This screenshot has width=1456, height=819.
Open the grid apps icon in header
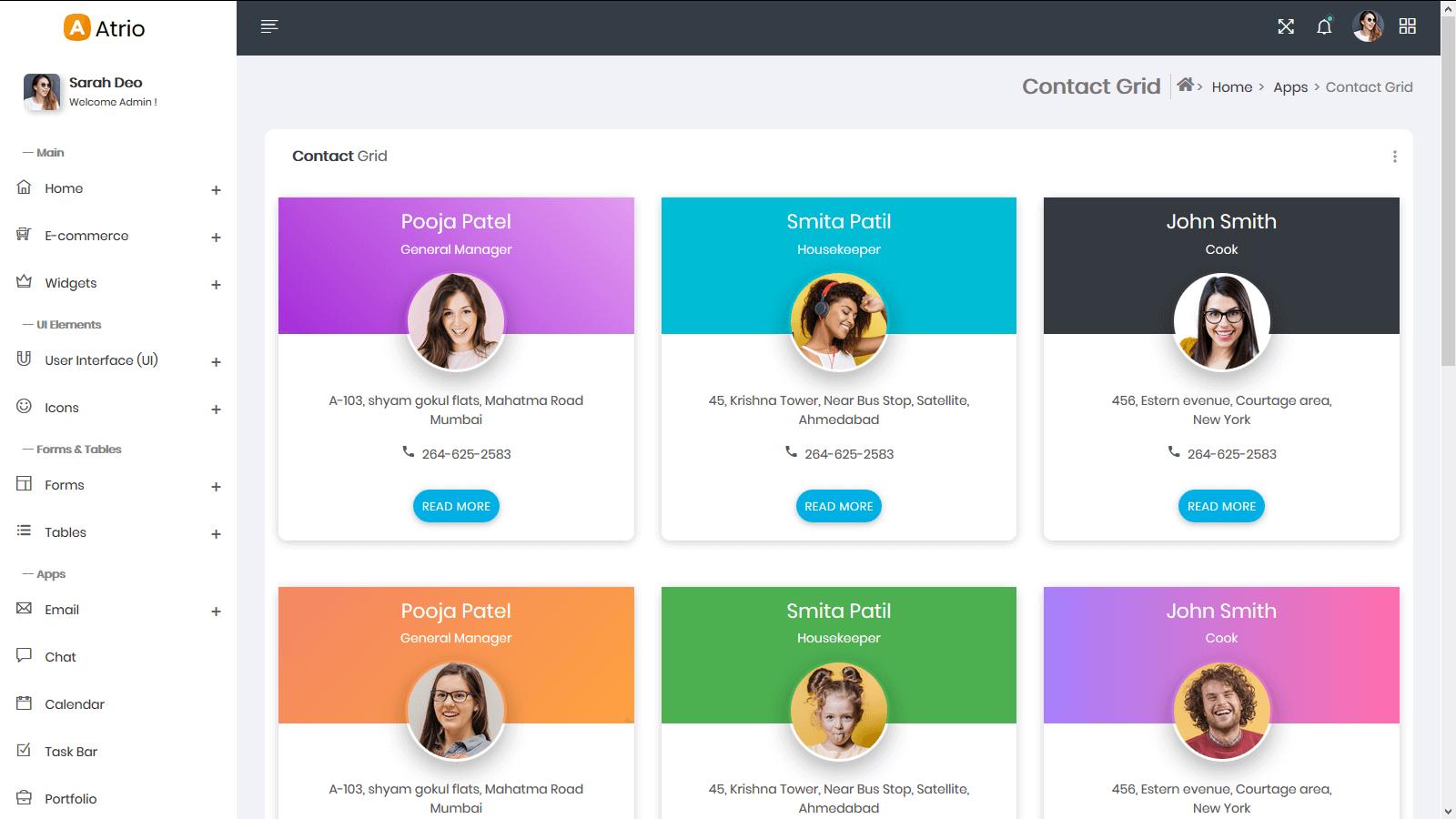[1407, 26]
